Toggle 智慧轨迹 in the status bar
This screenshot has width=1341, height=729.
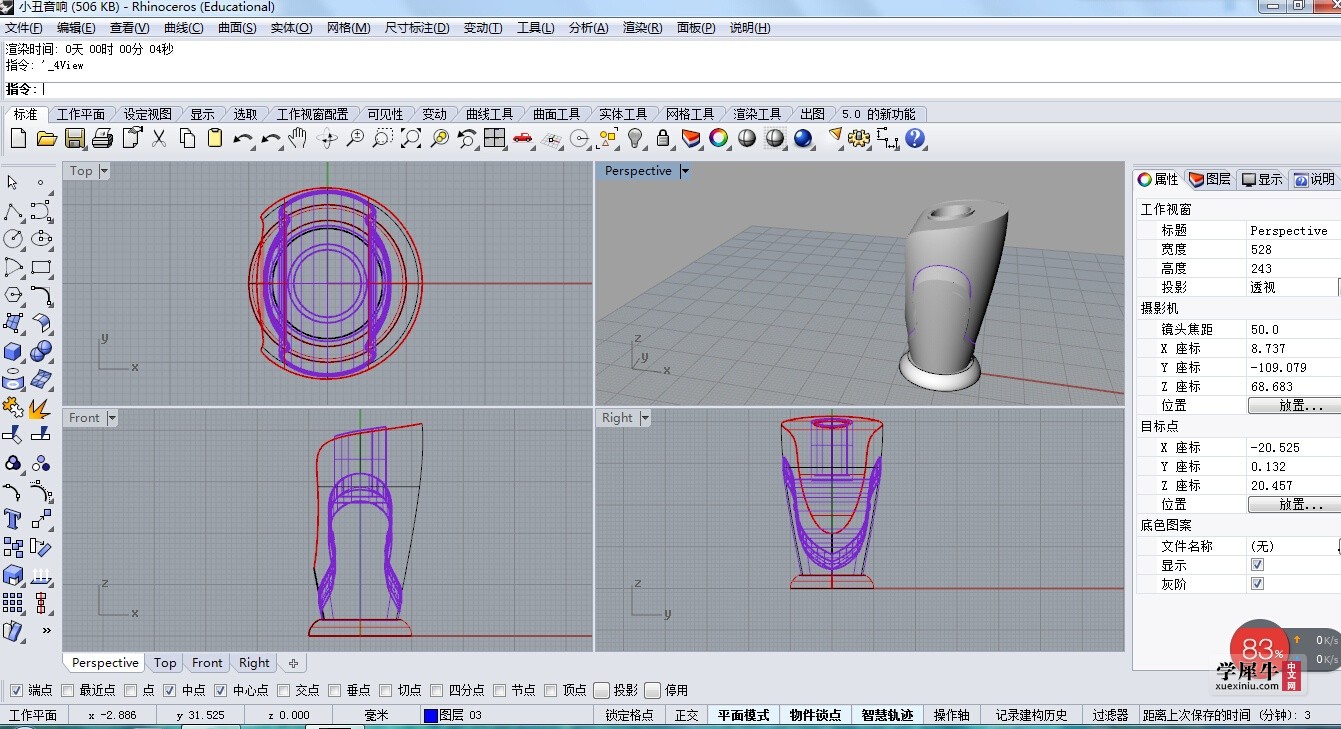[x=887, y=715]
